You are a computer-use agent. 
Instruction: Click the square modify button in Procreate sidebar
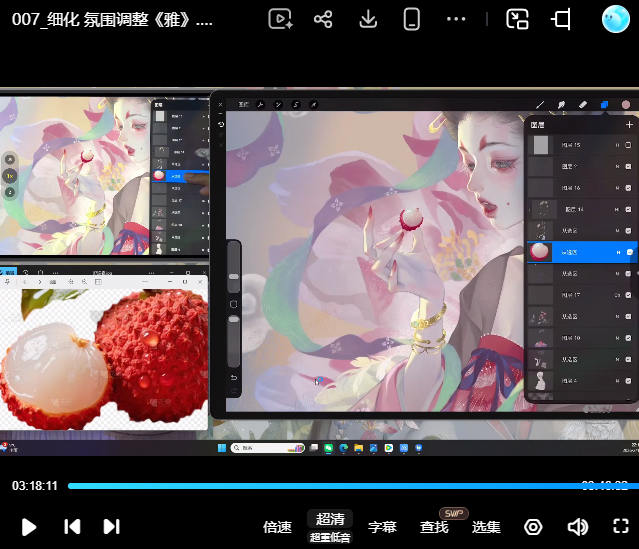coord(234,304)
